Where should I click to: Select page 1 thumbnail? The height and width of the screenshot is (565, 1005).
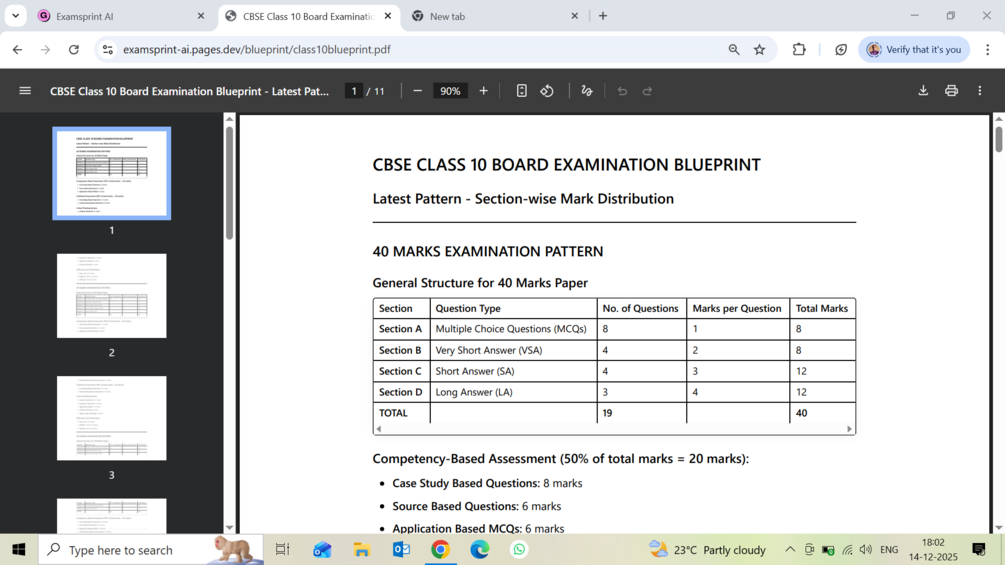[112, 173]
